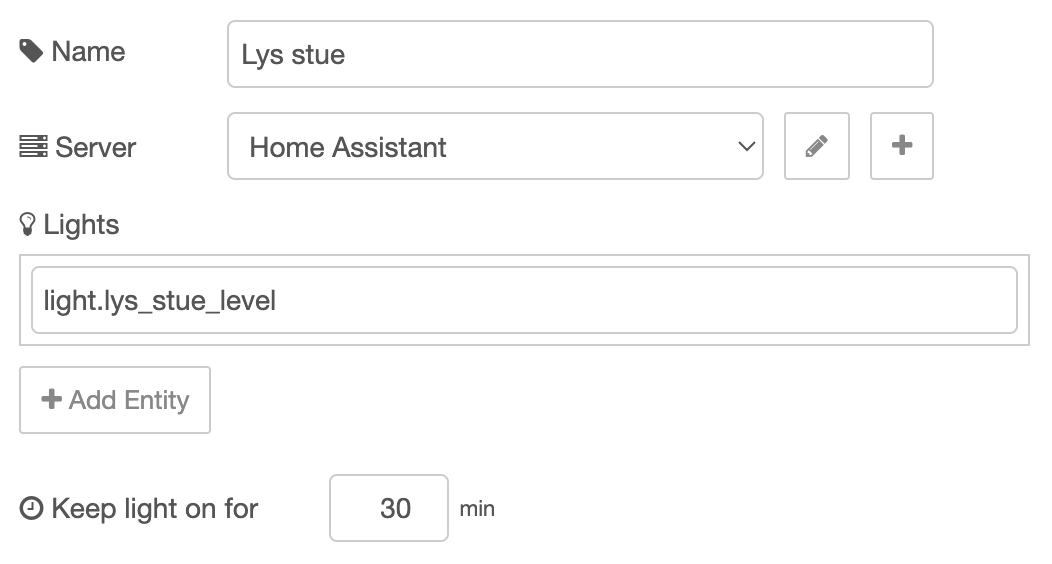Click the lightbulb icon next to Lights
The width and height of the screenshot is (1052, 564).
tap(28, 224)
